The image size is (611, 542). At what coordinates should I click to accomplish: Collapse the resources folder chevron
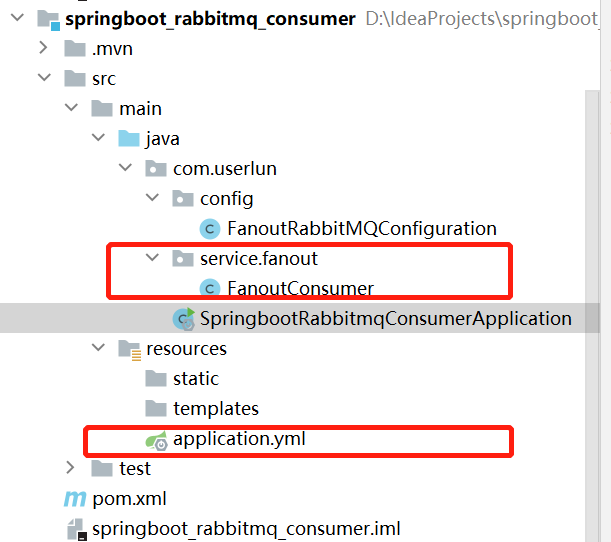[x=98, y=347]
